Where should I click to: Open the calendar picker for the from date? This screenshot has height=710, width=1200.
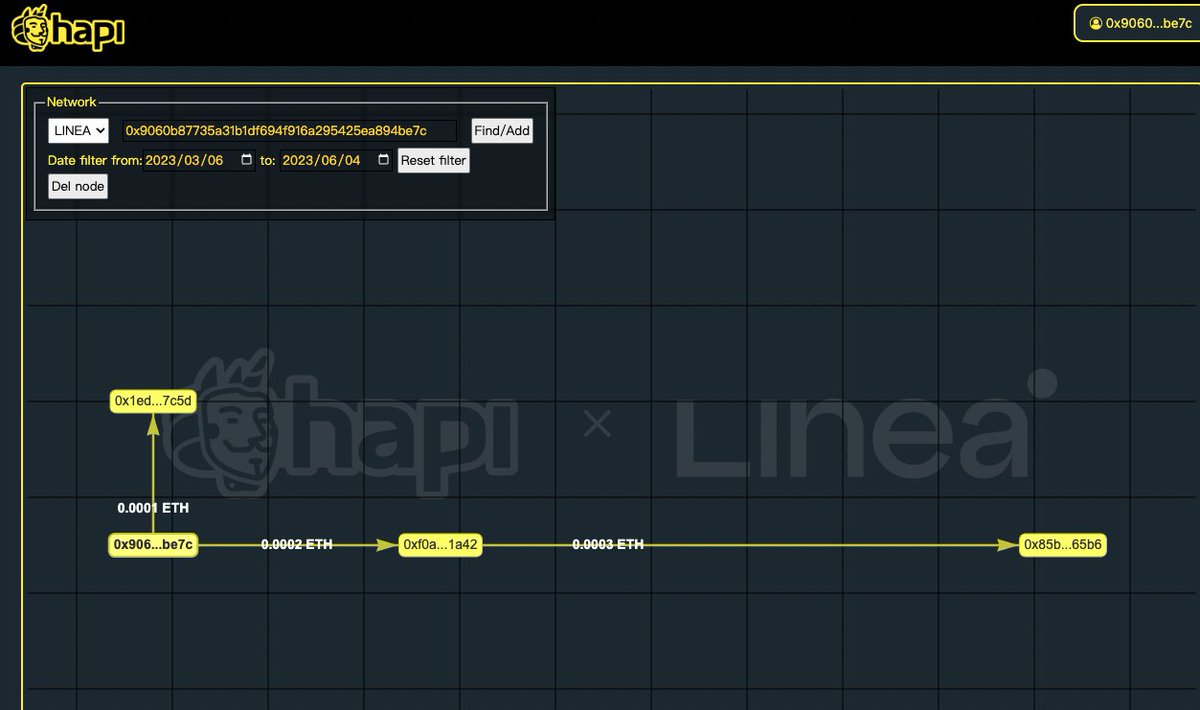pos(246,160)
